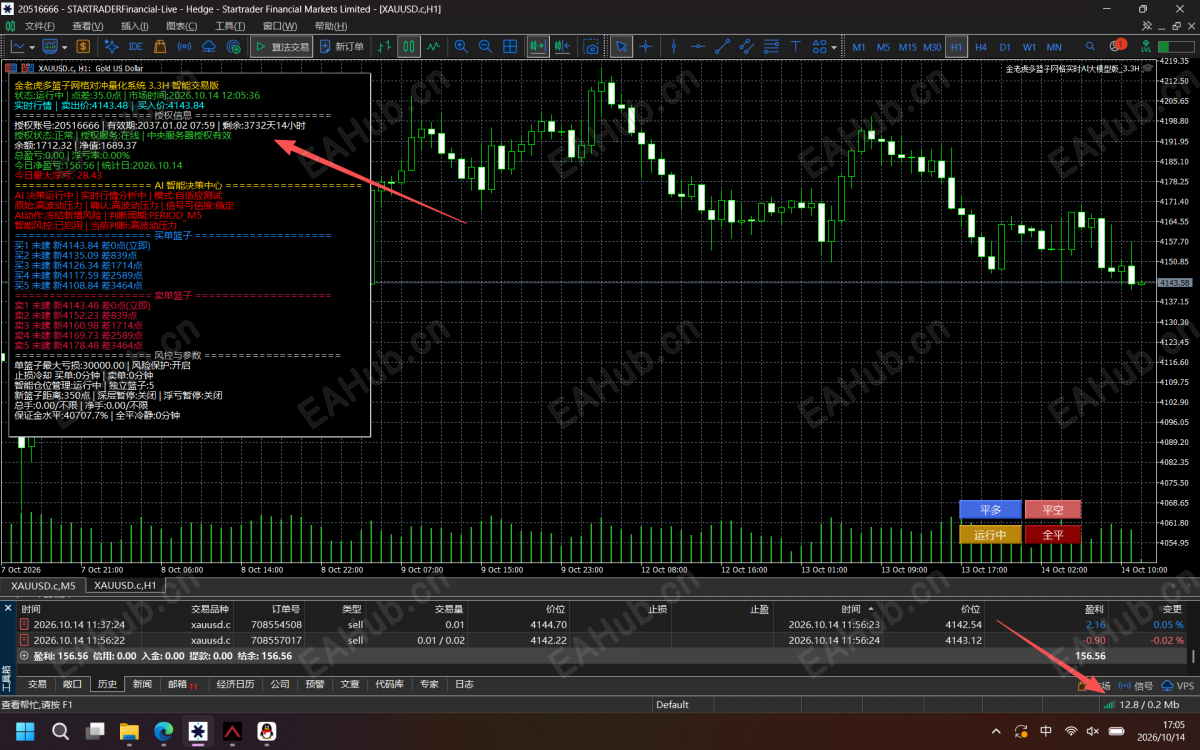
Task: Switch chart to candlestick mode
Action: pyautogui.click(x=408, y=46)
